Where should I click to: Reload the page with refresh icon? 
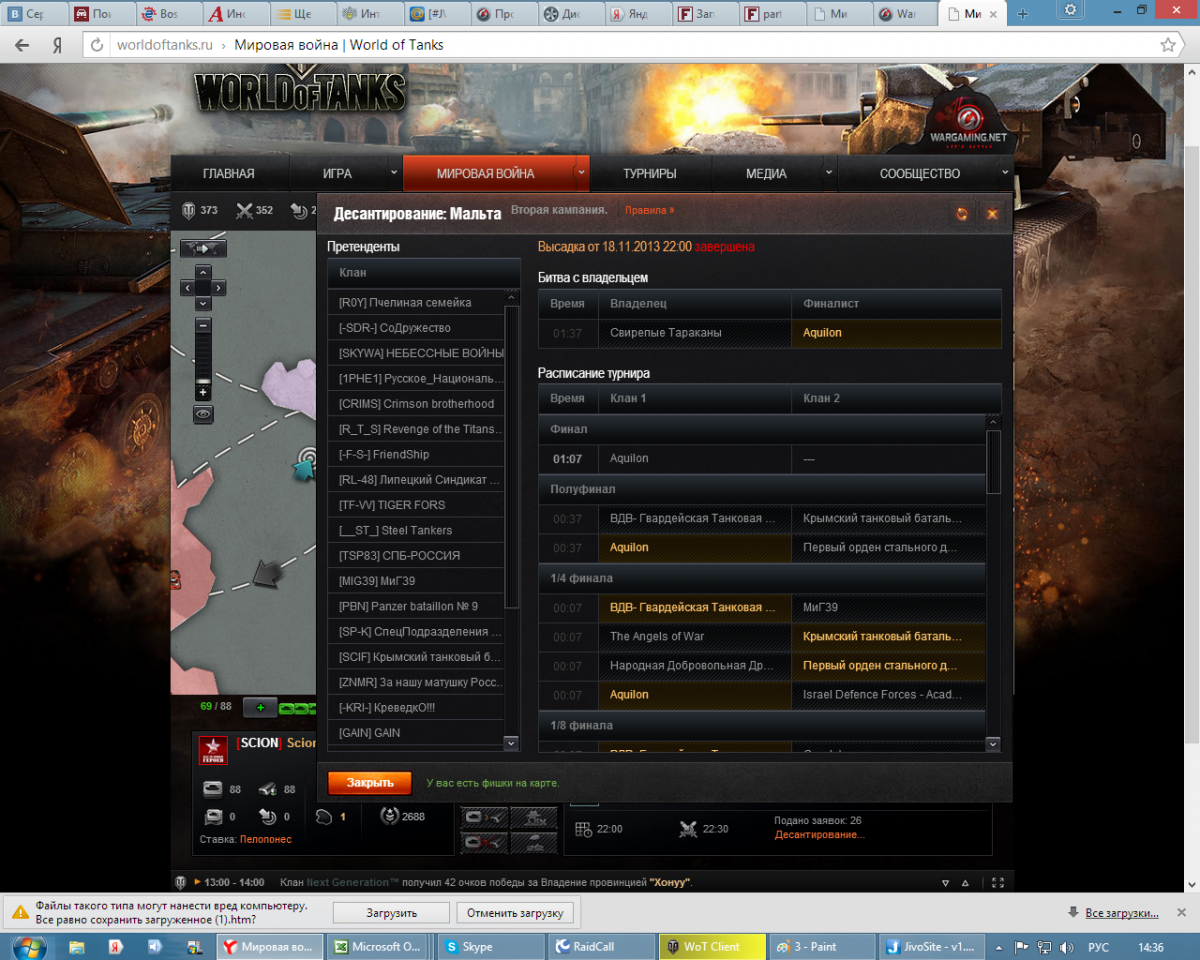97,45
